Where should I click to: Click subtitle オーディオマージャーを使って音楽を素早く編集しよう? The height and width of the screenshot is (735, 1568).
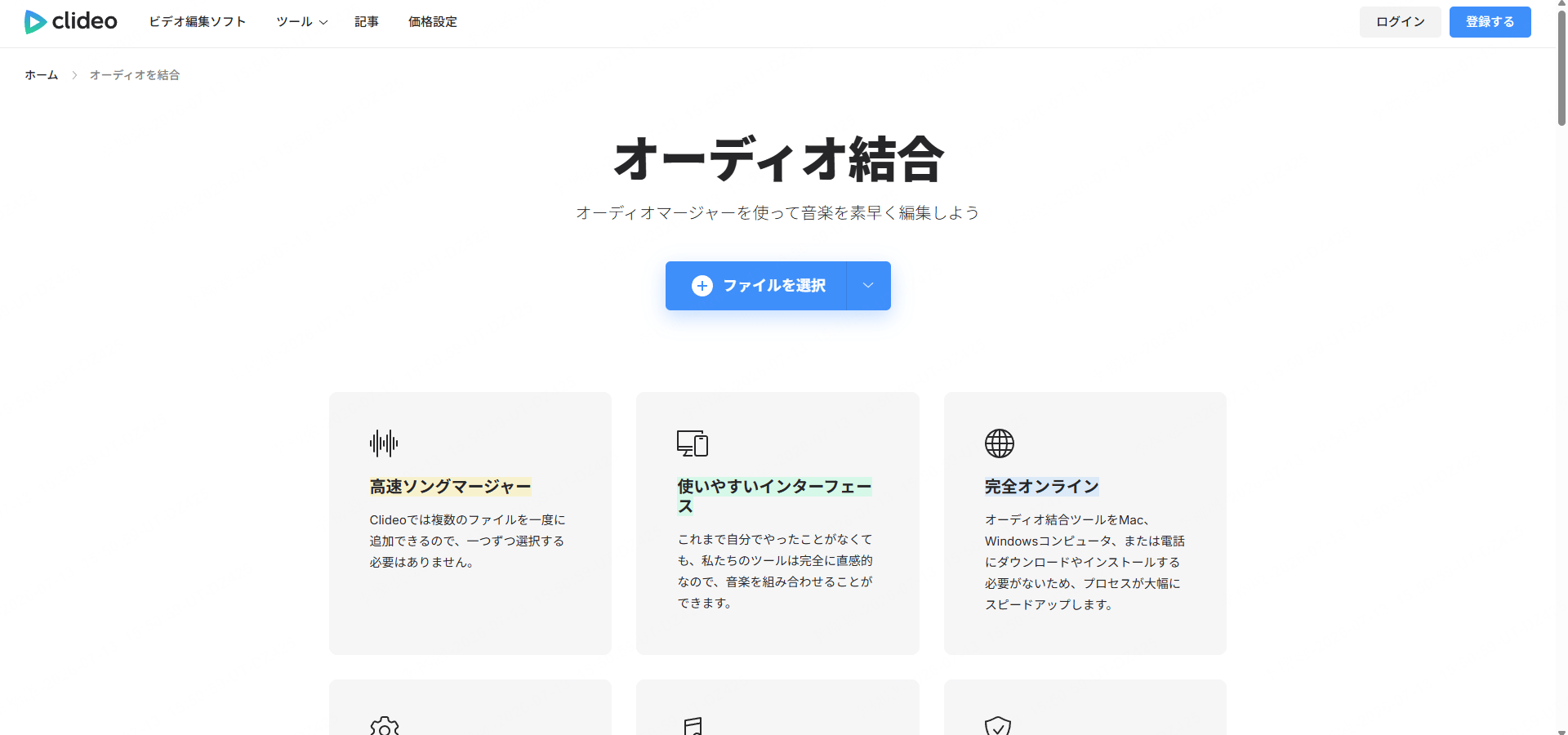pos(777,213)
